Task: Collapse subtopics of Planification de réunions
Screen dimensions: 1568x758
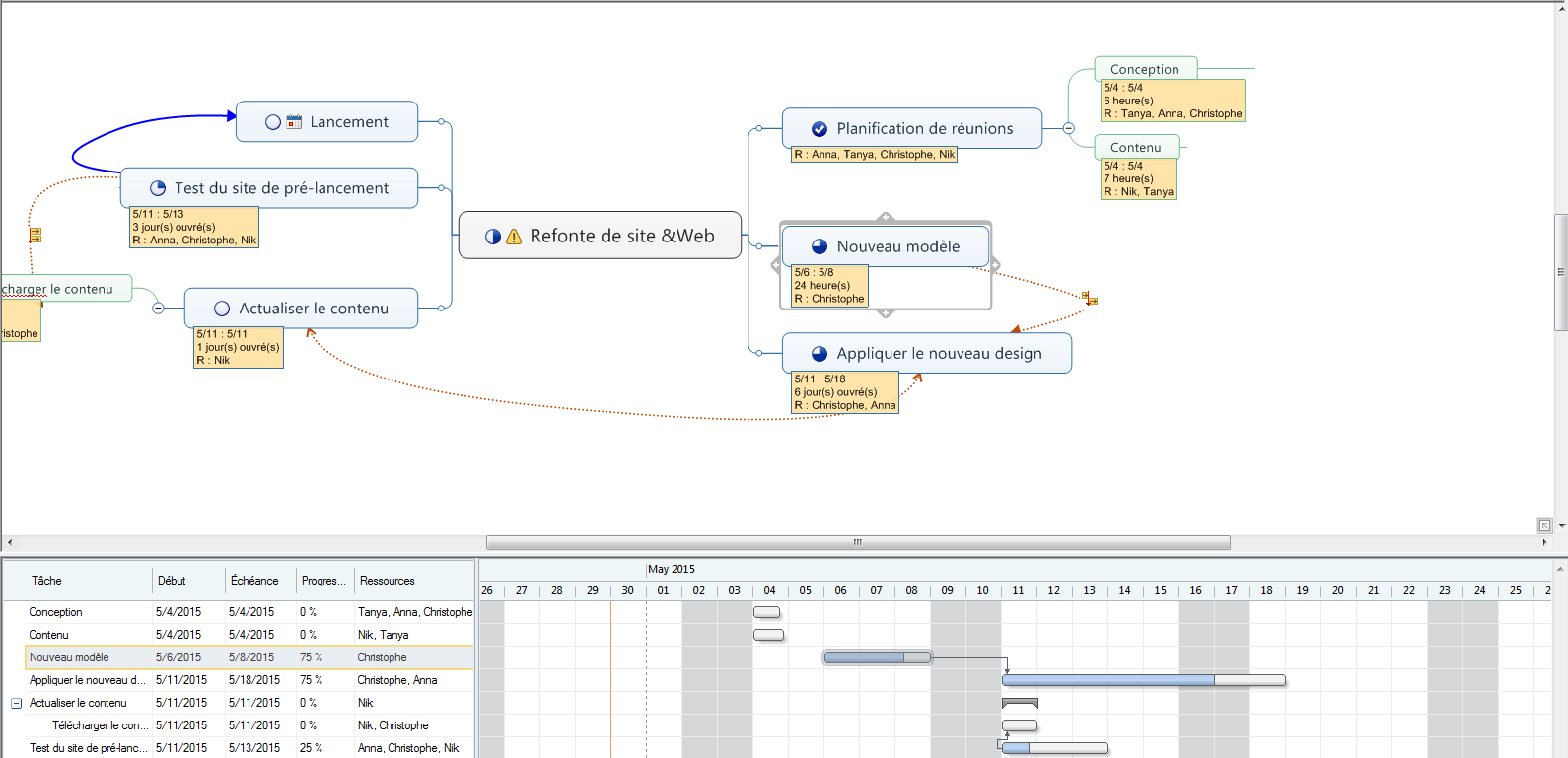Action: [x=1068, y=128]
